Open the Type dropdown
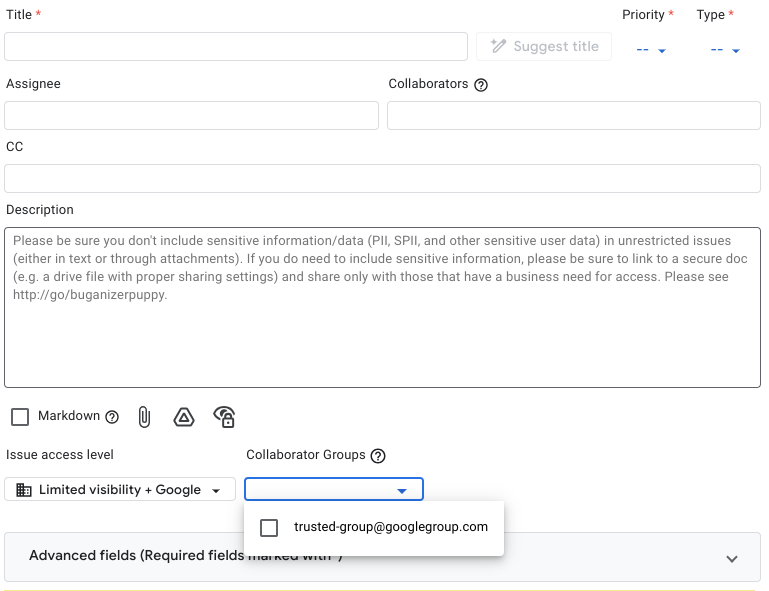 coord(725,50)
